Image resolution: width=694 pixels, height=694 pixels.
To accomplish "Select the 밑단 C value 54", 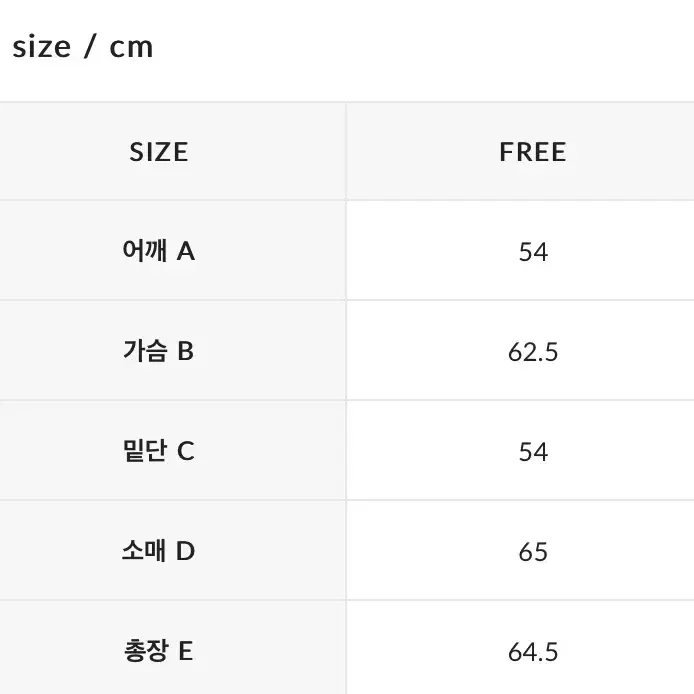I will point(533,452).
